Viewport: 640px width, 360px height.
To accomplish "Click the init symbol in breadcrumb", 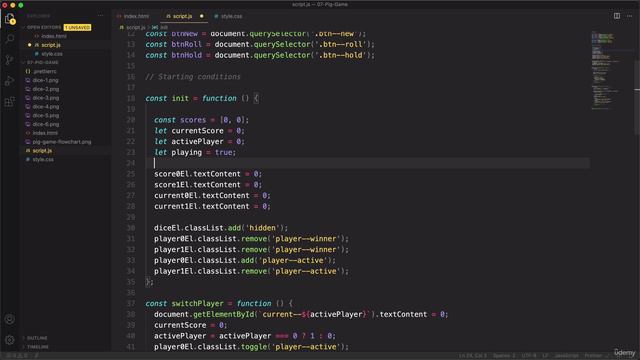I will pos(164,27).
